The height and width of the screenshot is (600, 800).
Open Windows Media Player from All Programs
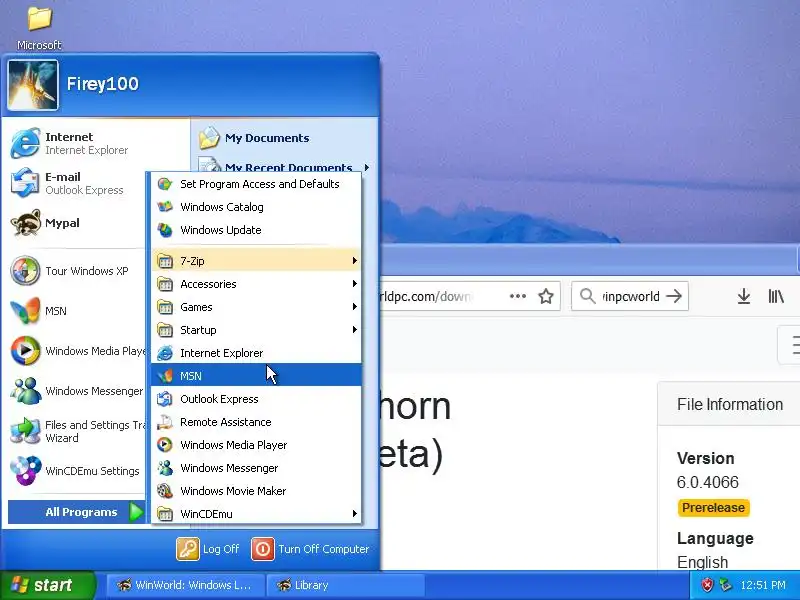tap(256, 445)
